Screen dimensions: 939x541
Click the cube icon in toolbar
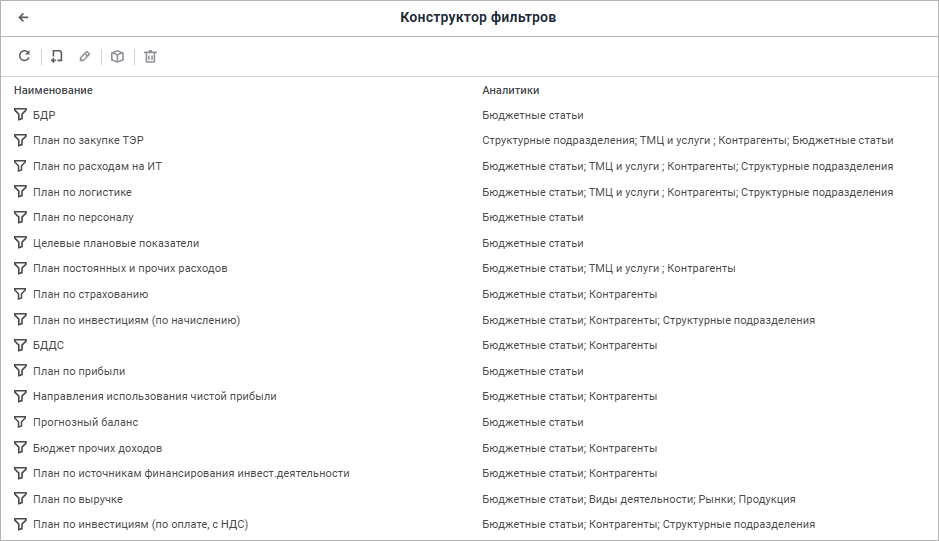point(117,56)
